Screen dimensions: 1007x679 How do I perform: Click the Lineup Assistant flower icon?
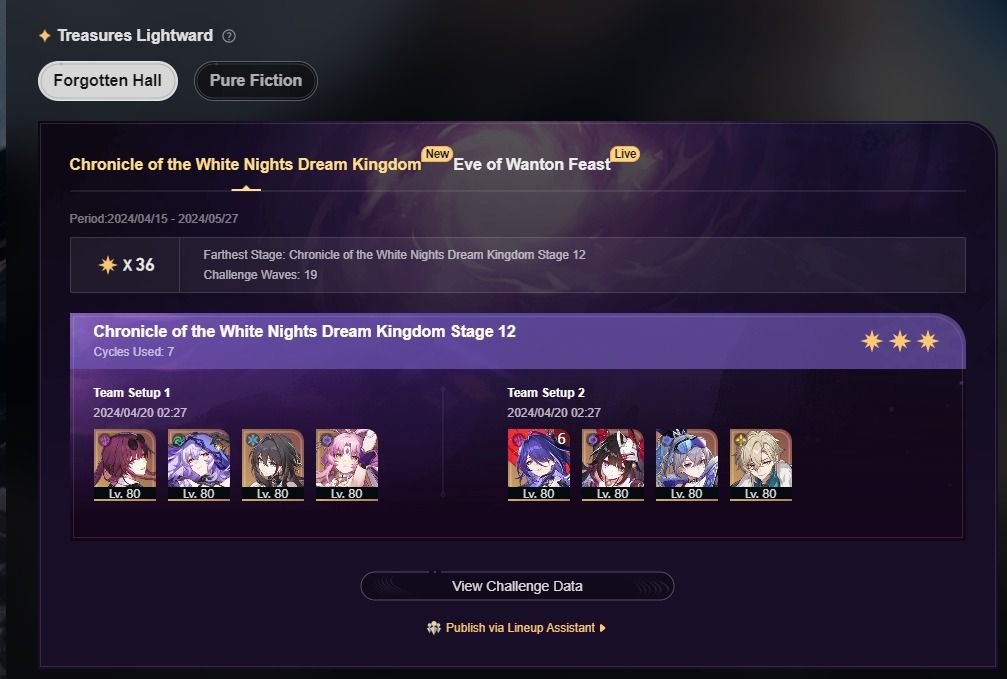433,628
